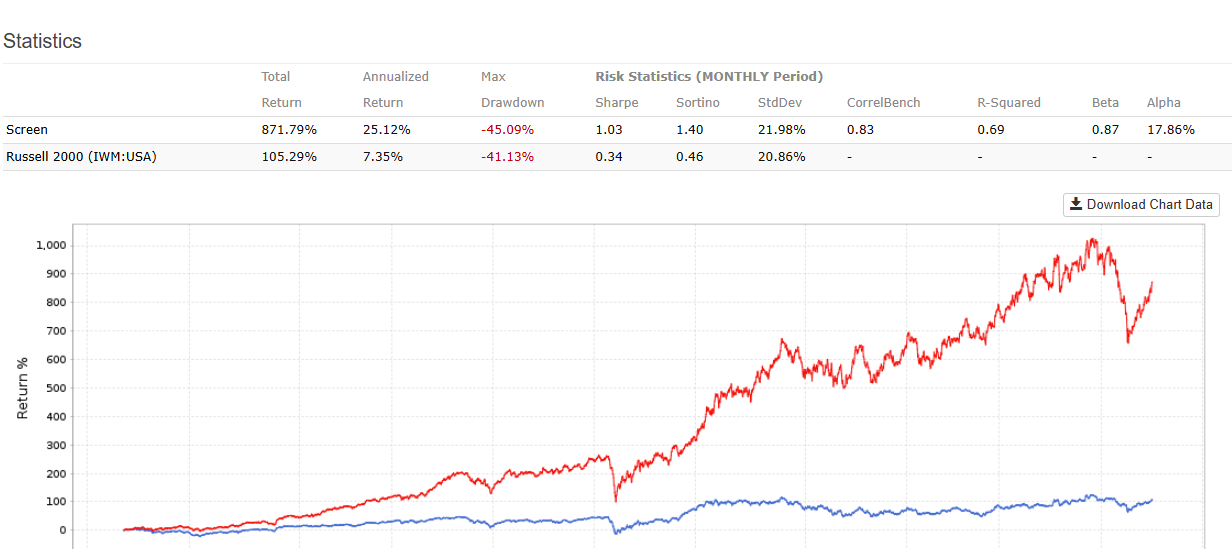Screen dimensions: 1232x549
Task: Click the CorrelBench column header
Action: [x=883, y=103]
